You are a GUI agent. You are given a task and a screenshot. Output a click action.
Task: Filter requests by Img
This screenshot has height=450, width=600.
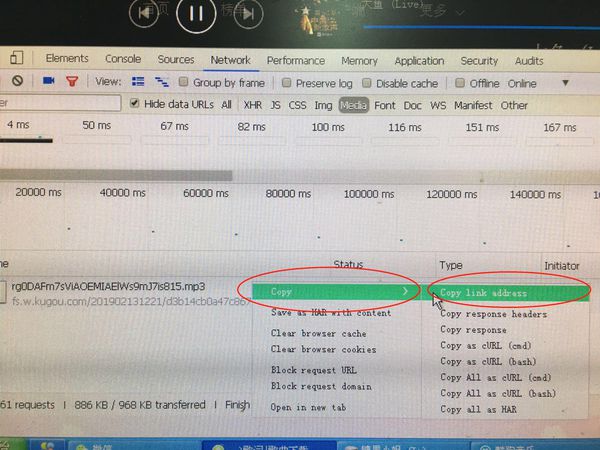pos(323,105)
